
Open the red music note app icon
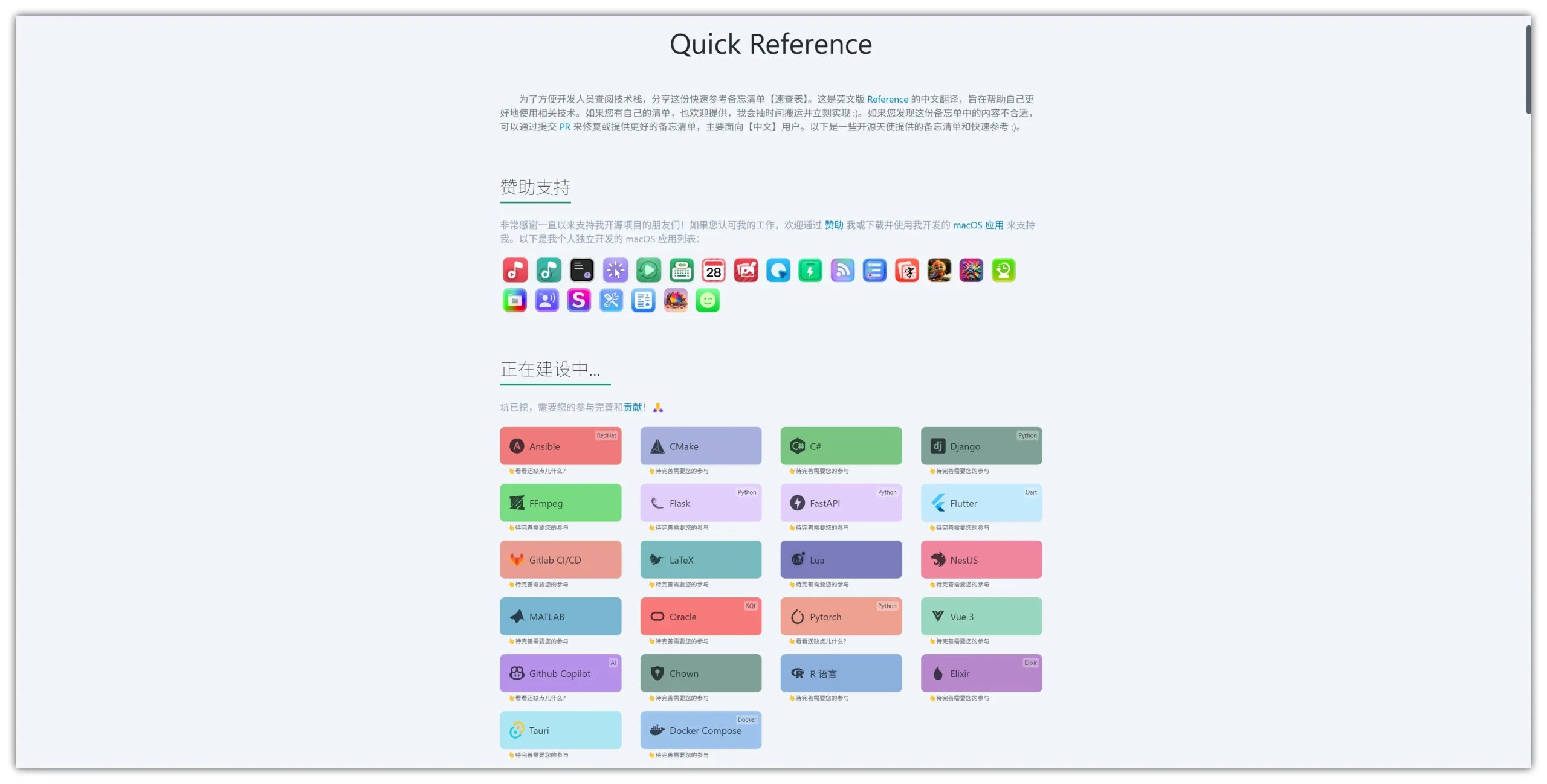(x=515, y=270)
